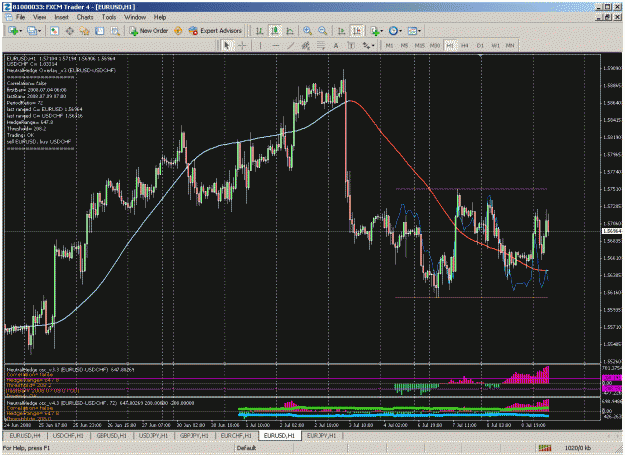Open the Profiles icon
This screenshot has height=455, width=625.
[32, 31]
